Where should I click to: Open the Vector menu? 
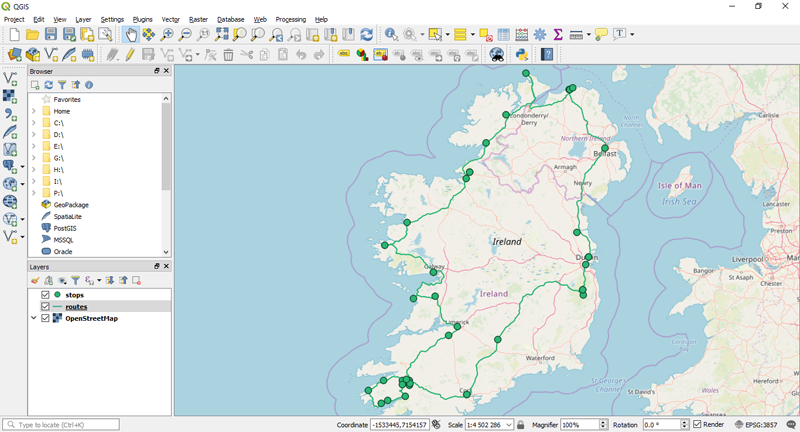point(170,19)
